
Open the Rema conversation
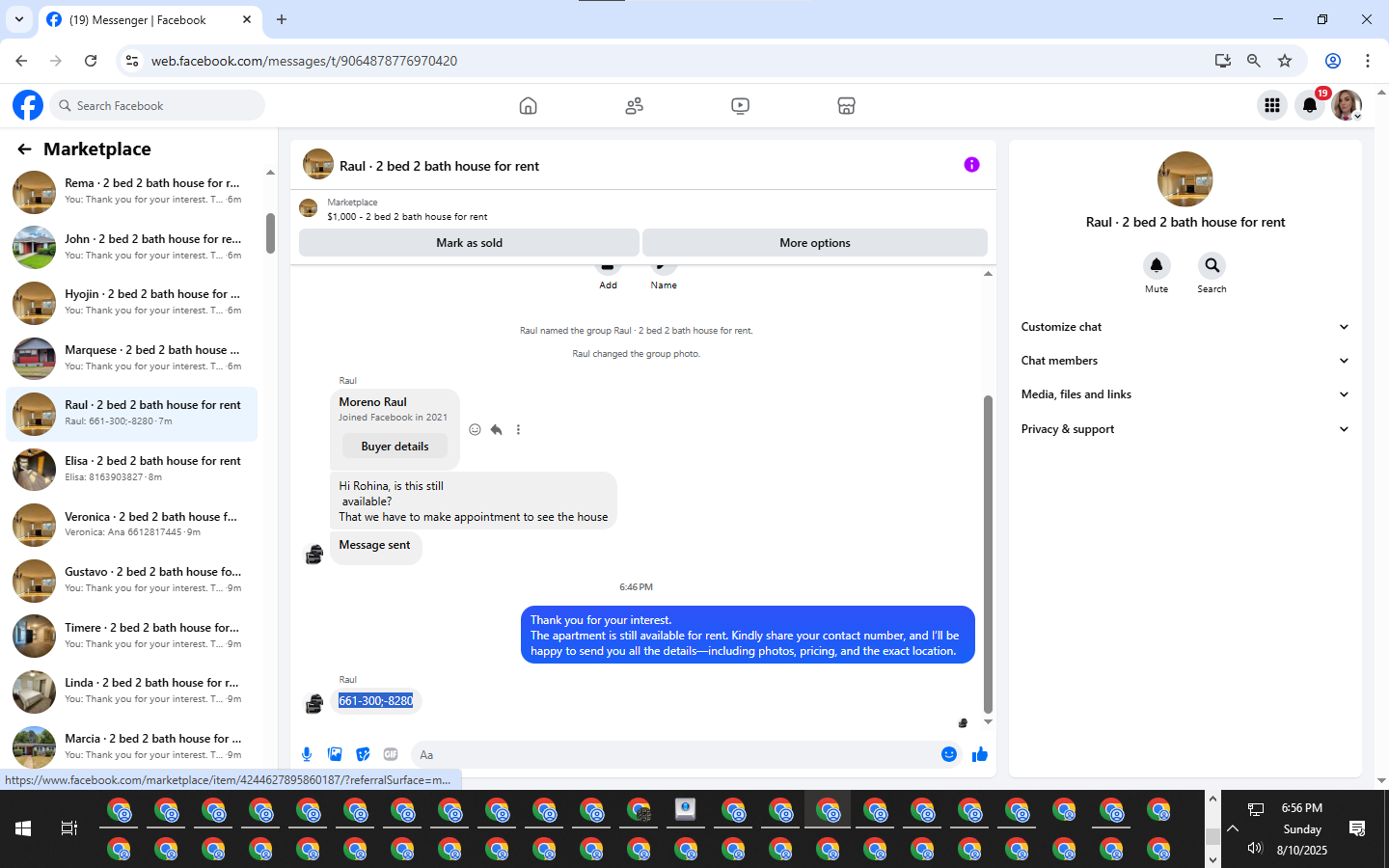tap(132, 192)
